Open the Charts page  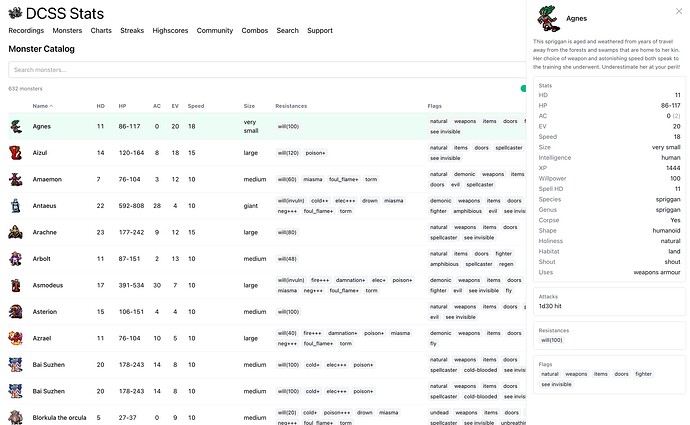click(101, 30)
